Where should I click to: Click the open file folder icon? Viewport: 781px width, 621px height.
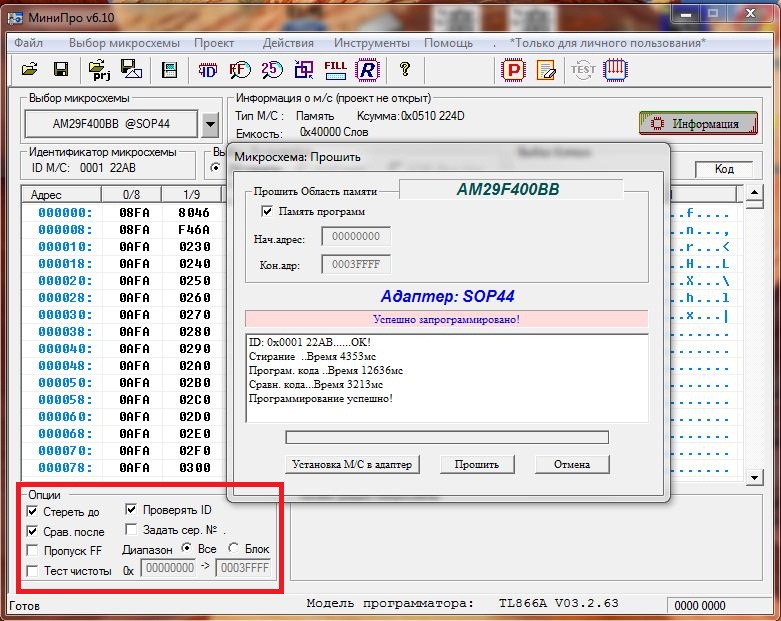tap(29, 69)
